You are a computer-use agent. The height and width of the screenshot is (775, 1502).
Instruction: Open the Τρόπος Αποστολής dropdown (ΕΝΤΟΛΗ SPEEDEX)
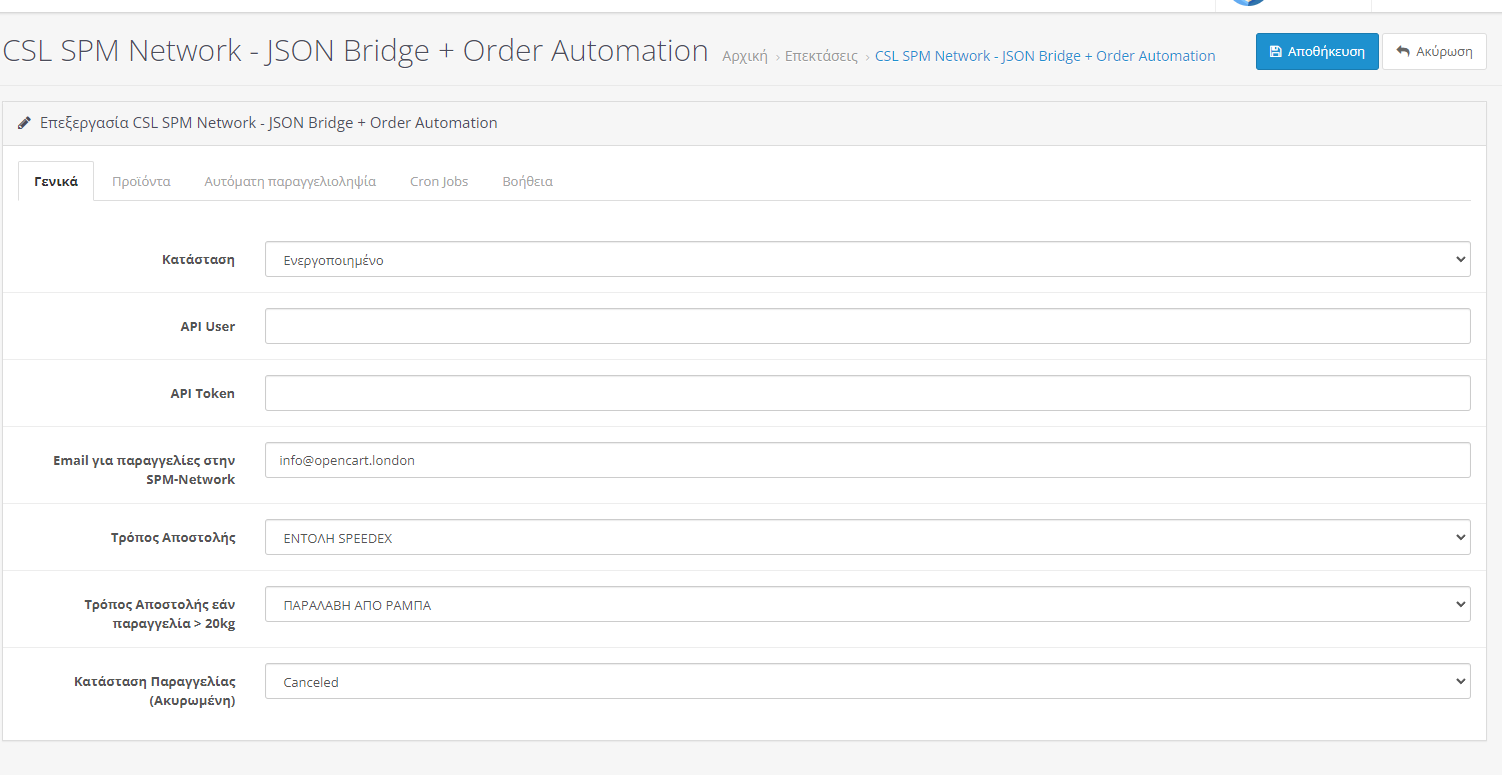click(867, 537)
